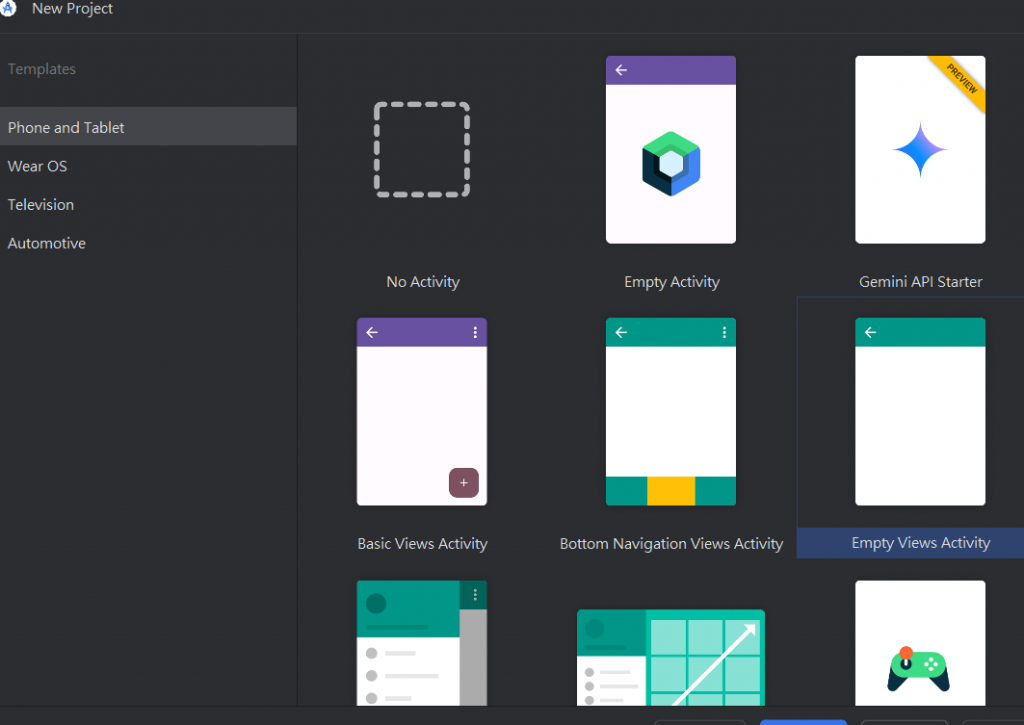The height and width of the screenshot is (725, 1024).
Task: Click the Empty Activity label
Action: [x=671, y=282]
